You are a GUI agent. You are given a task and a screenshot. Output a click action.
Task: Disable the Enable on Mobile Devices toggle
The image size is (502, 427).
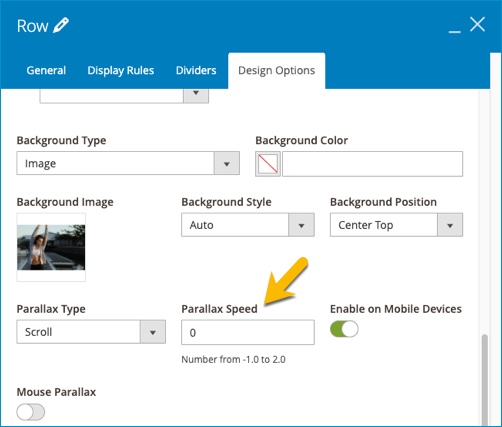(x=344, y=329)
